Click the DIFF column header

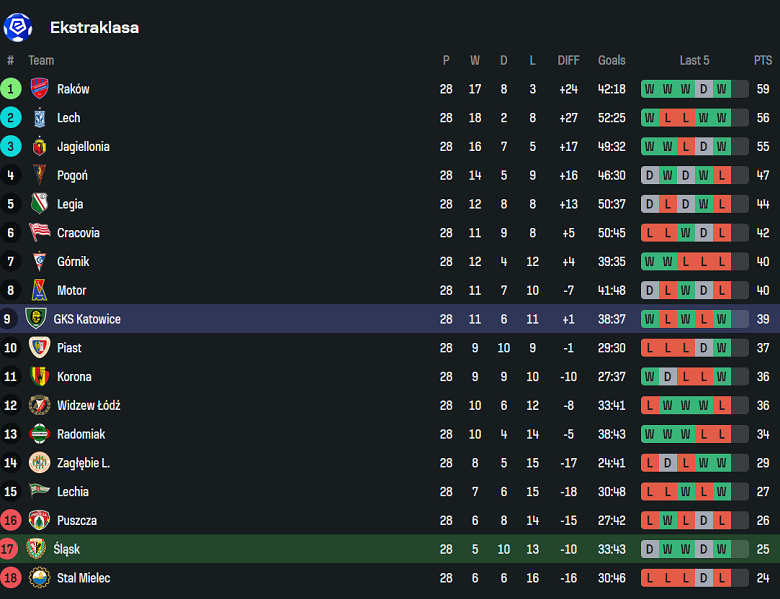pos(568,61)
